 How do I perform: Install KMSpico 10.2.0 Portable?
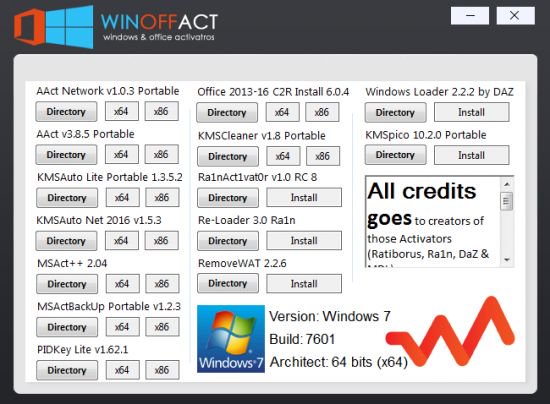click(471, 155)
